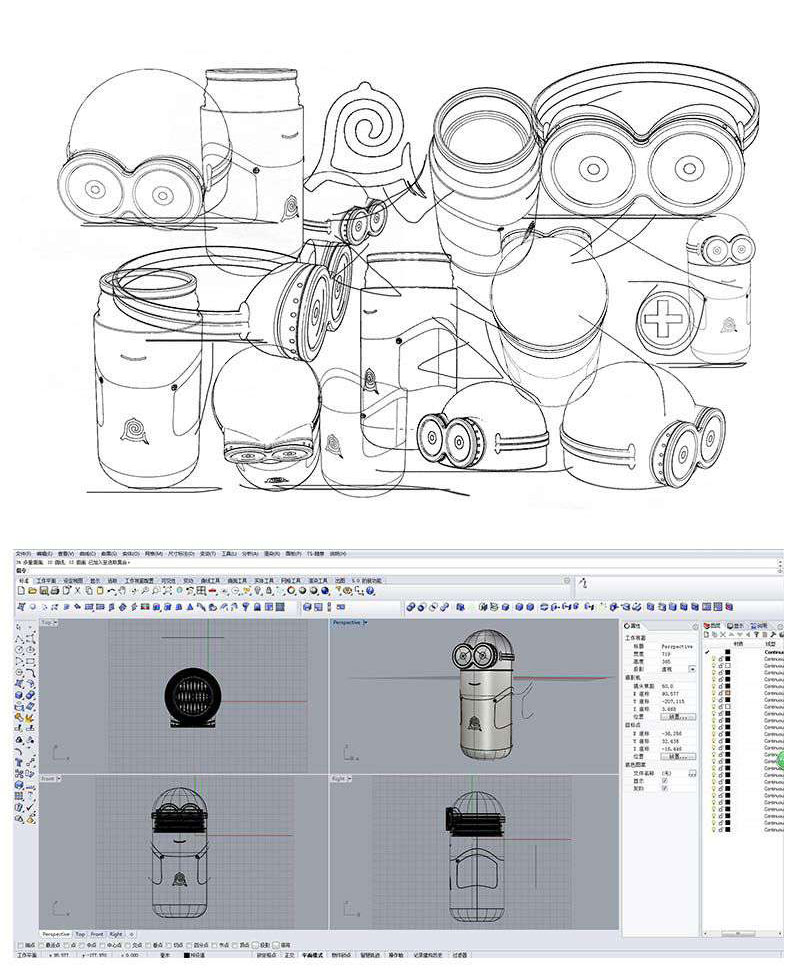Toggle the 灰阶 checkbox in properties
Viewport: 800px width, 969px height.
click(x=665, y=789)
